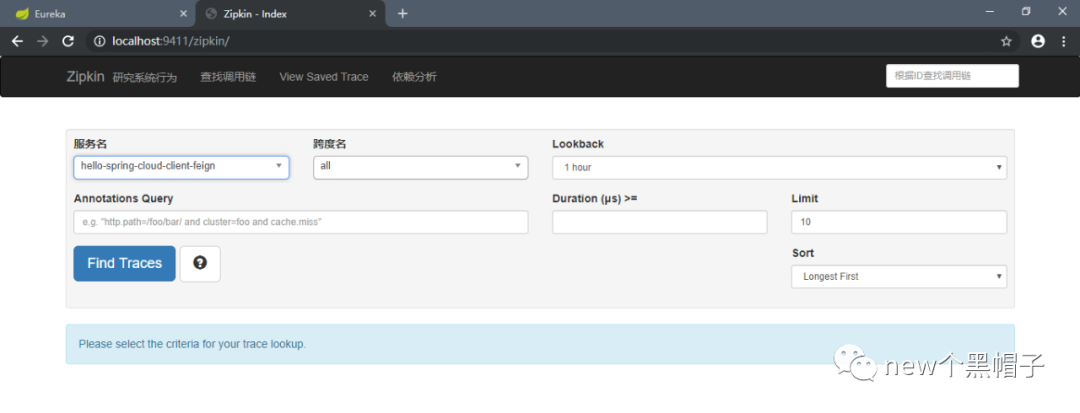This screenshot has width=1080, height=413.
Task: Focus the Duration (μs) >= field
Action: [x=660, y=222]
